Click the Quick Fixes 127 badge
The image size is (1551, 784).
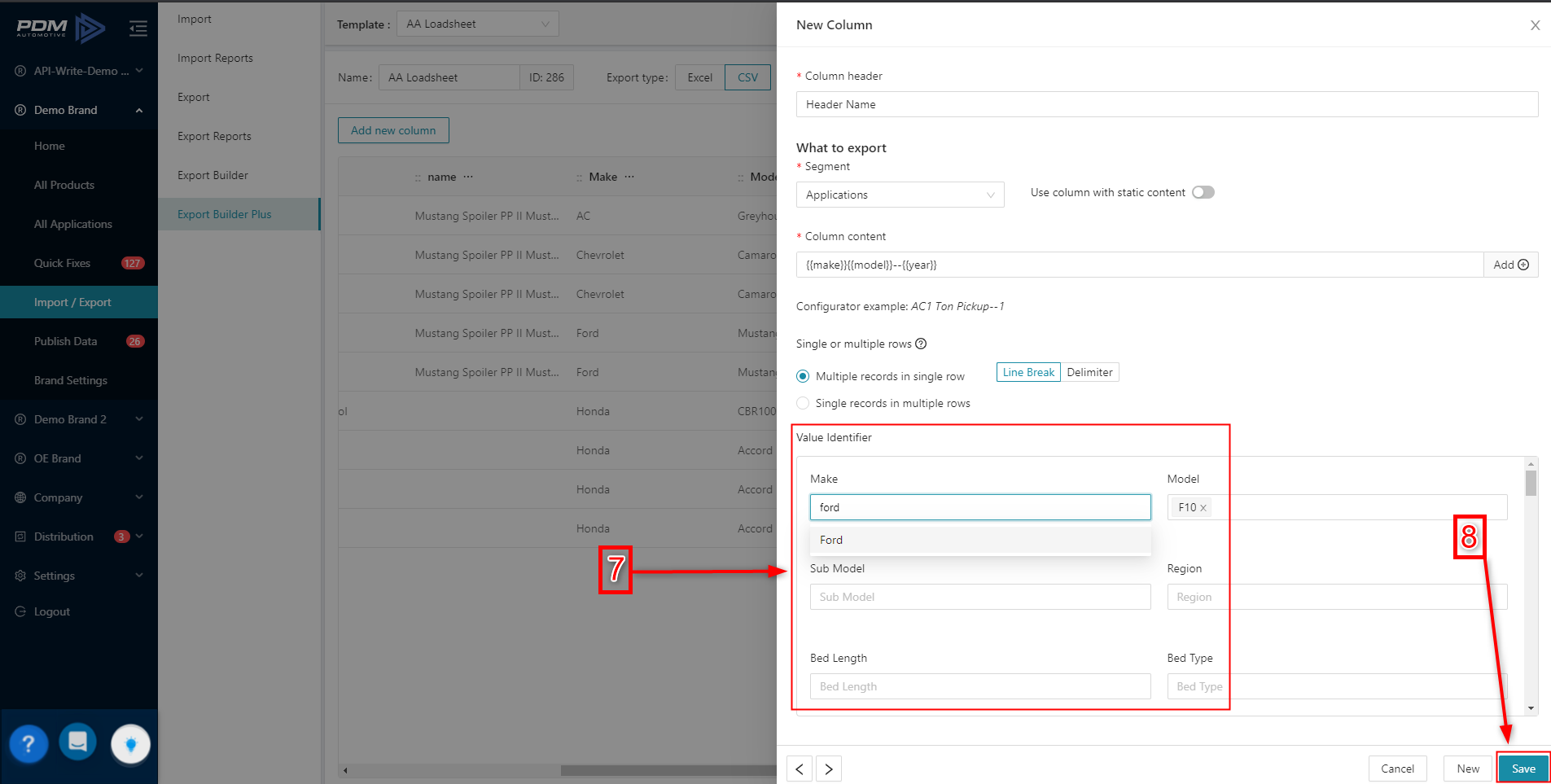(x=133, y=263)
